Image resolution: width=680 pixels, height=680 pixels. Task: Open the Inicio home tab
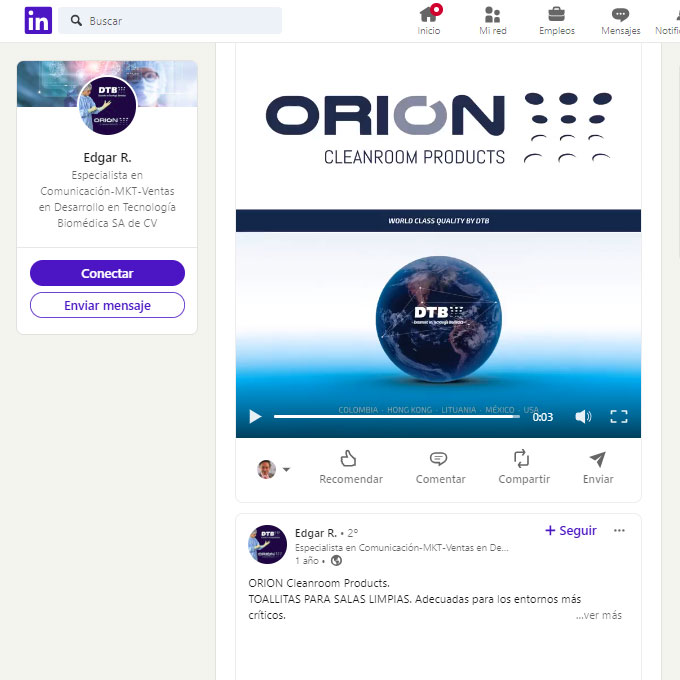pyautogui.click(x=429, y=21)
